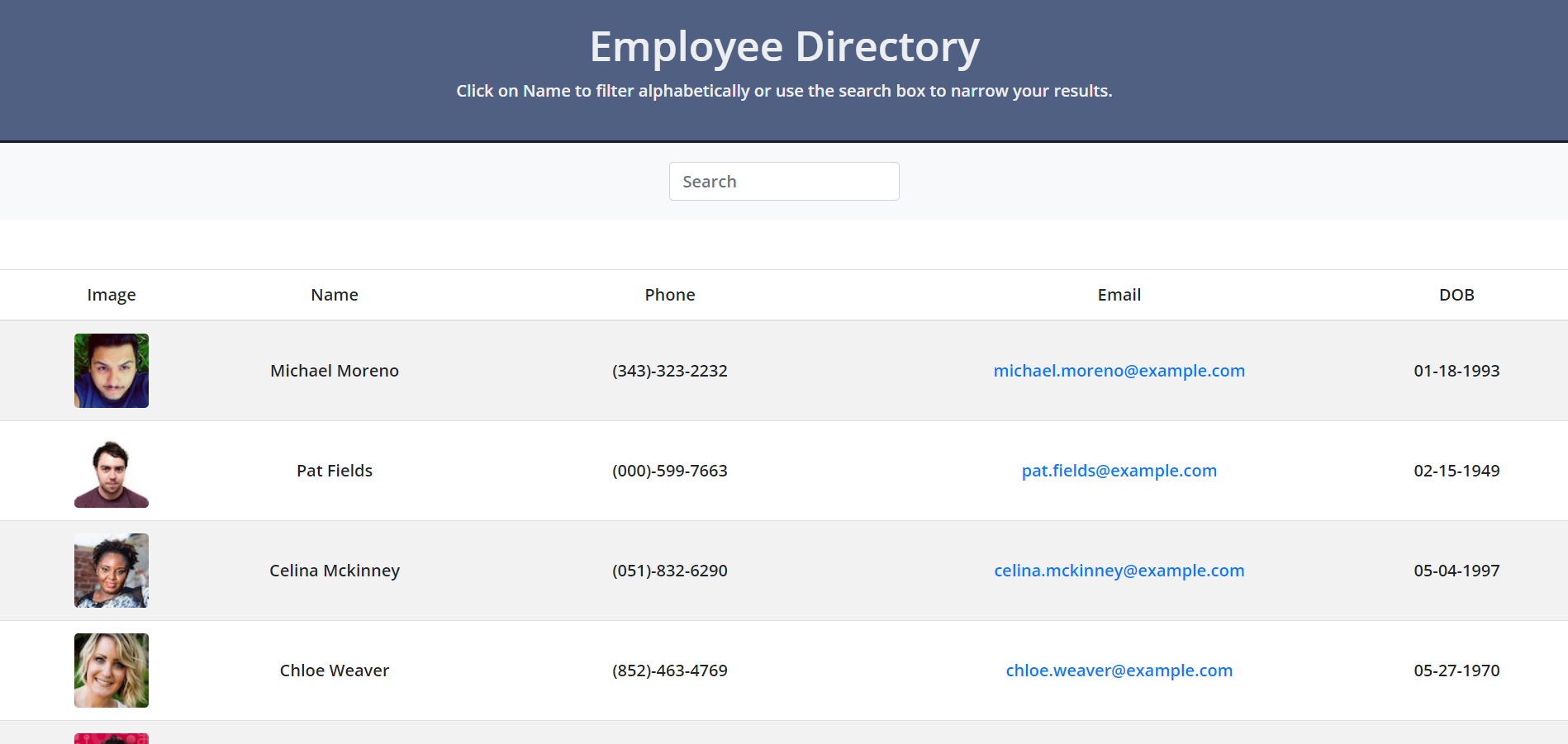Click Chloe Weaver's date of birth 05-27-1970
This screenshot has width=1568, height=744.
(1456, 670)
